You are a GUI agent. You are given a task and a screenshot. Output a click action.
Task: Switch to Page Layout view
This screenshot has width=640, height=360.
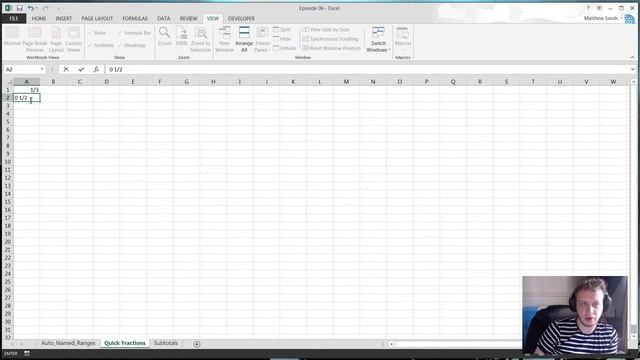coord(56,39)
